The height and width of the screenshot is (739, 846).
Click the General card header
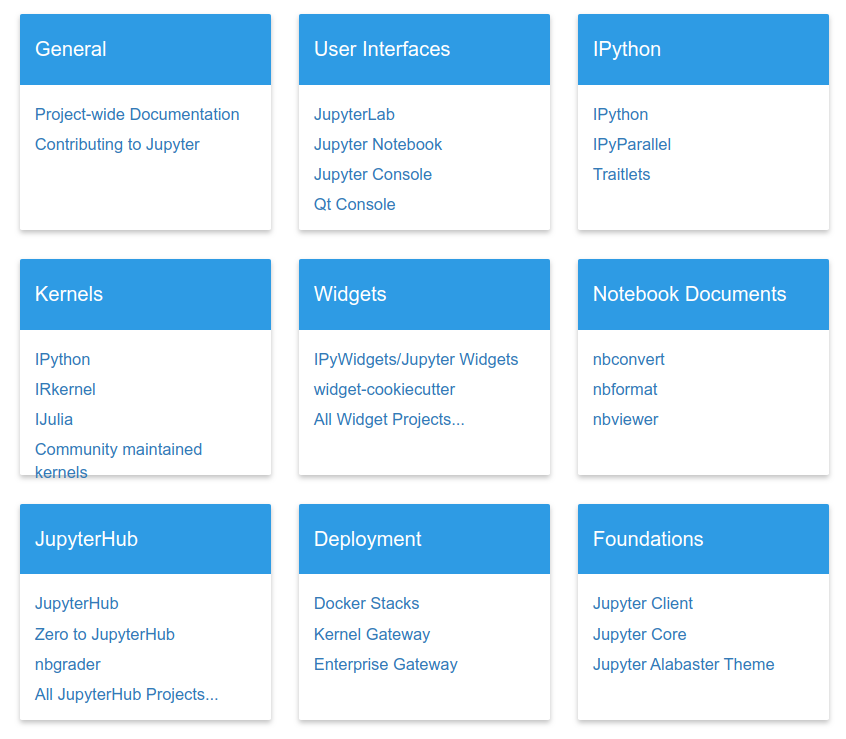(145, 50)
